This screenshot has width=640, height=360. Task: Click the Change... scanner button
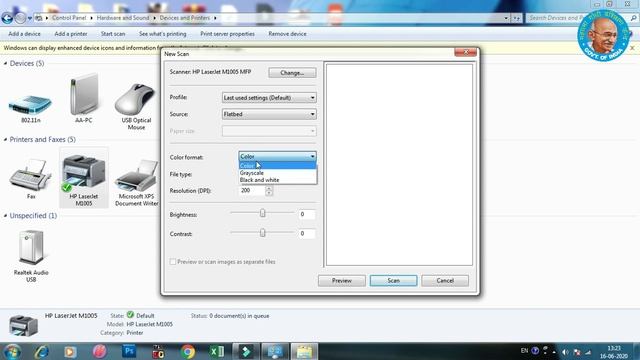pos(292,73)
